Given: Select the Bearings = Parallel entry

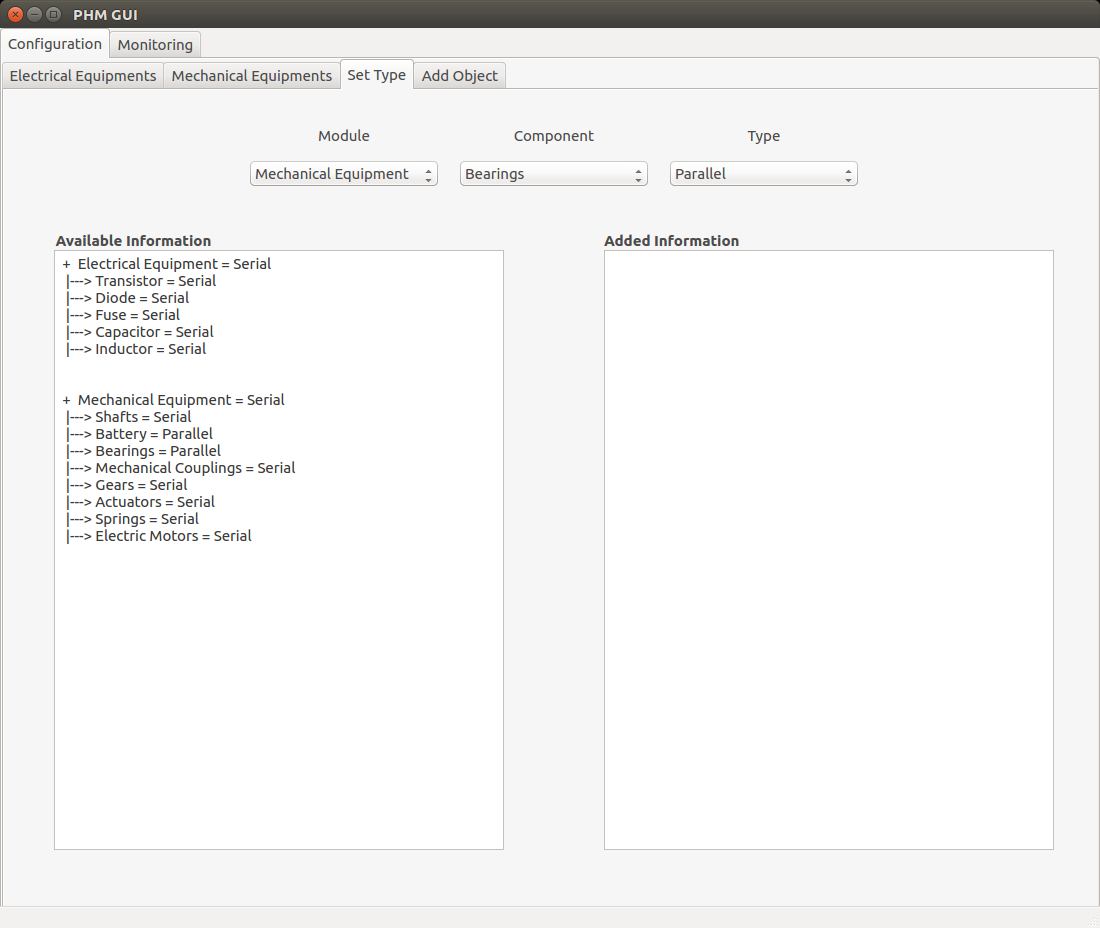Looking at the screenshot, I should [158, 451].
